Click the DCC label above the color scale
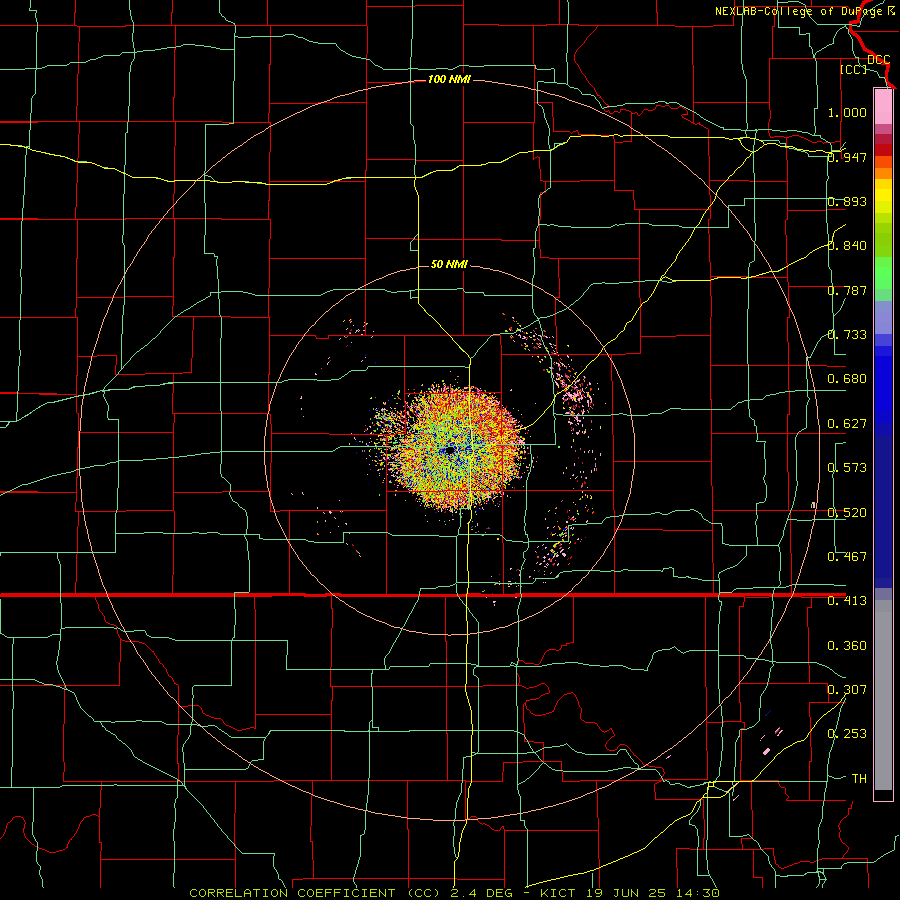This screenshot has height=900, width=900. click(878, 60)
